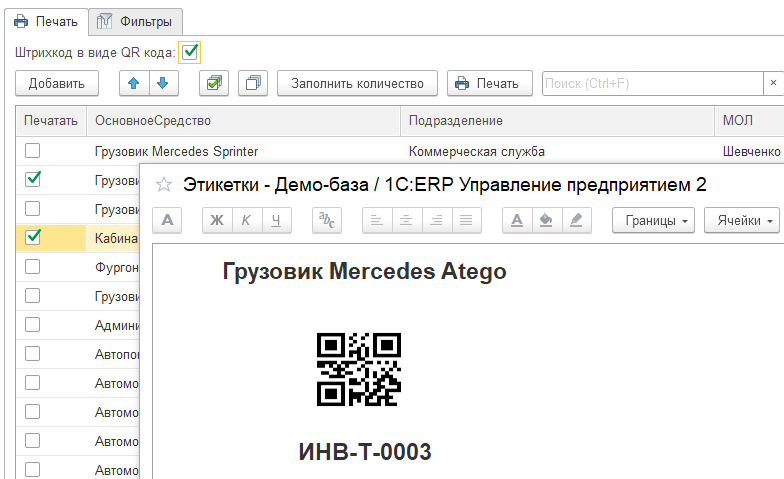Switch to the Печать tab
Image resolution: width=784 pixels, height=479 pixels.
[46, 22]
